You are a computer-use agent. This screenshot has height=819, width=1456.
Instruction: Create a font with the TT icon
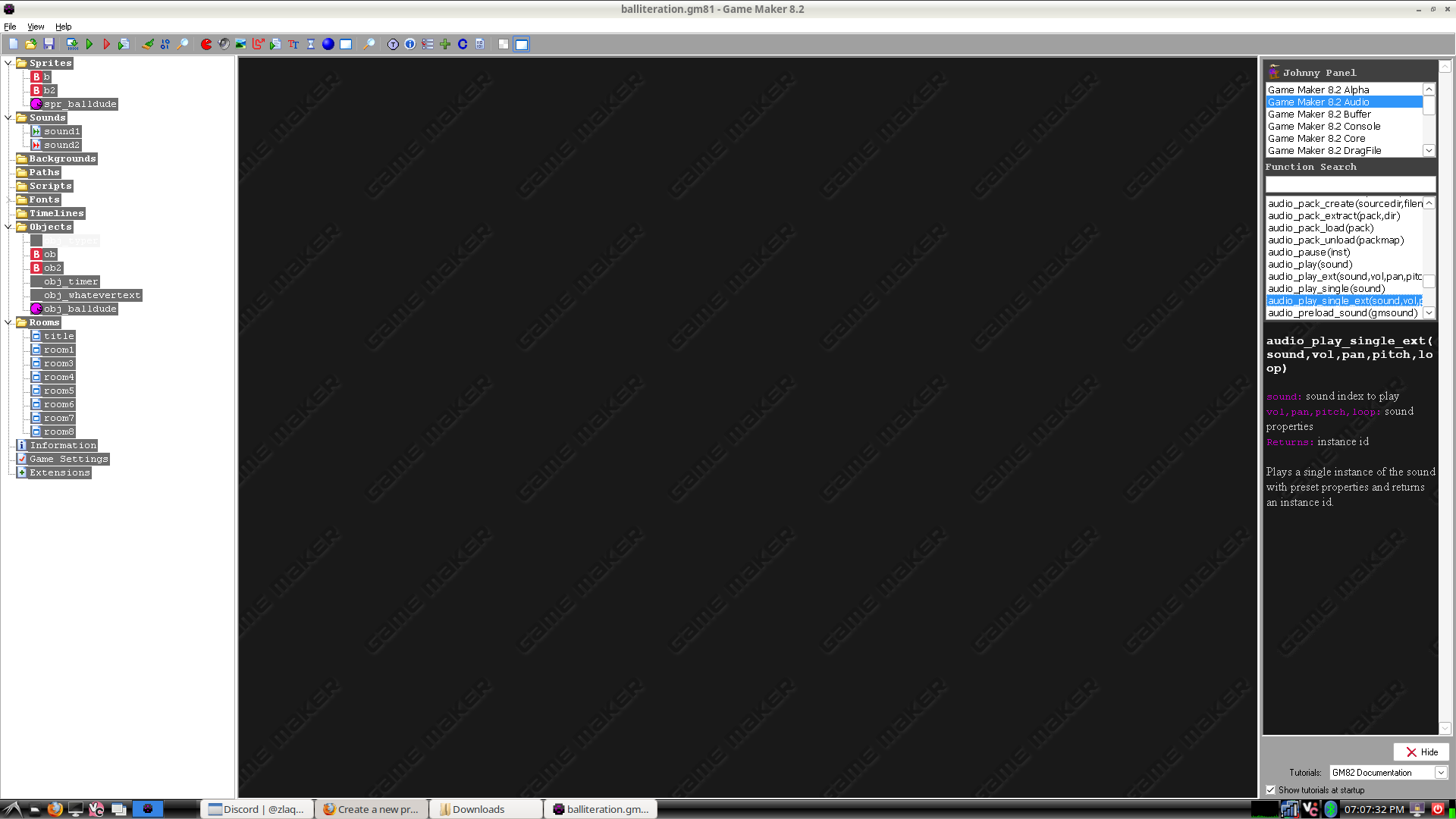(x=293, y=45)
